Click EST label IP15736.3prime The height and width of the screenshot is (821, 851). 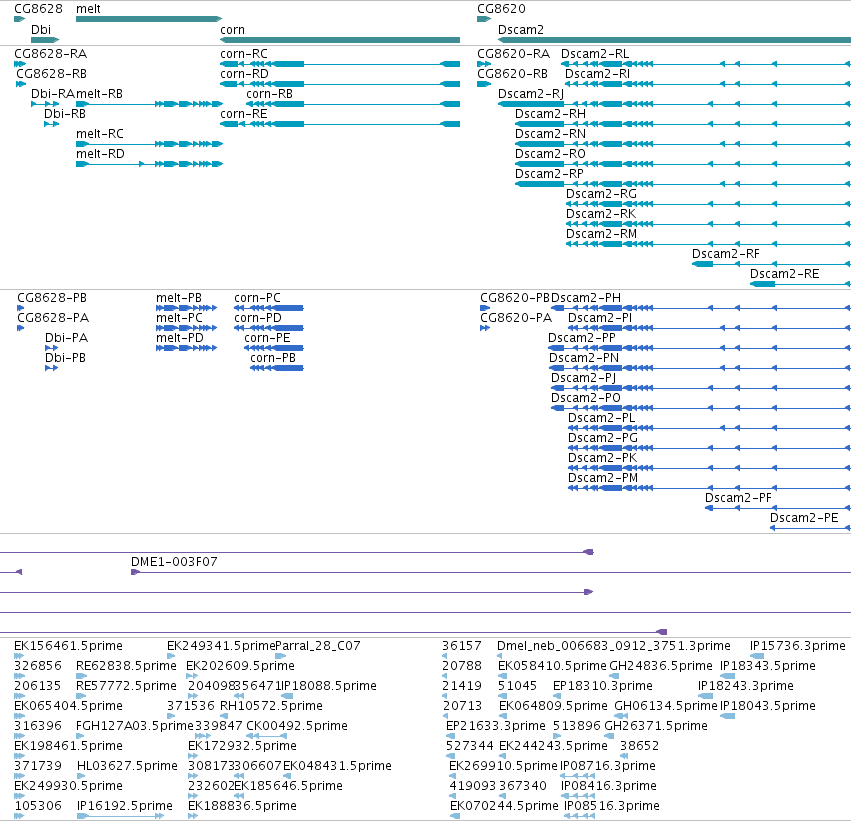798,646
